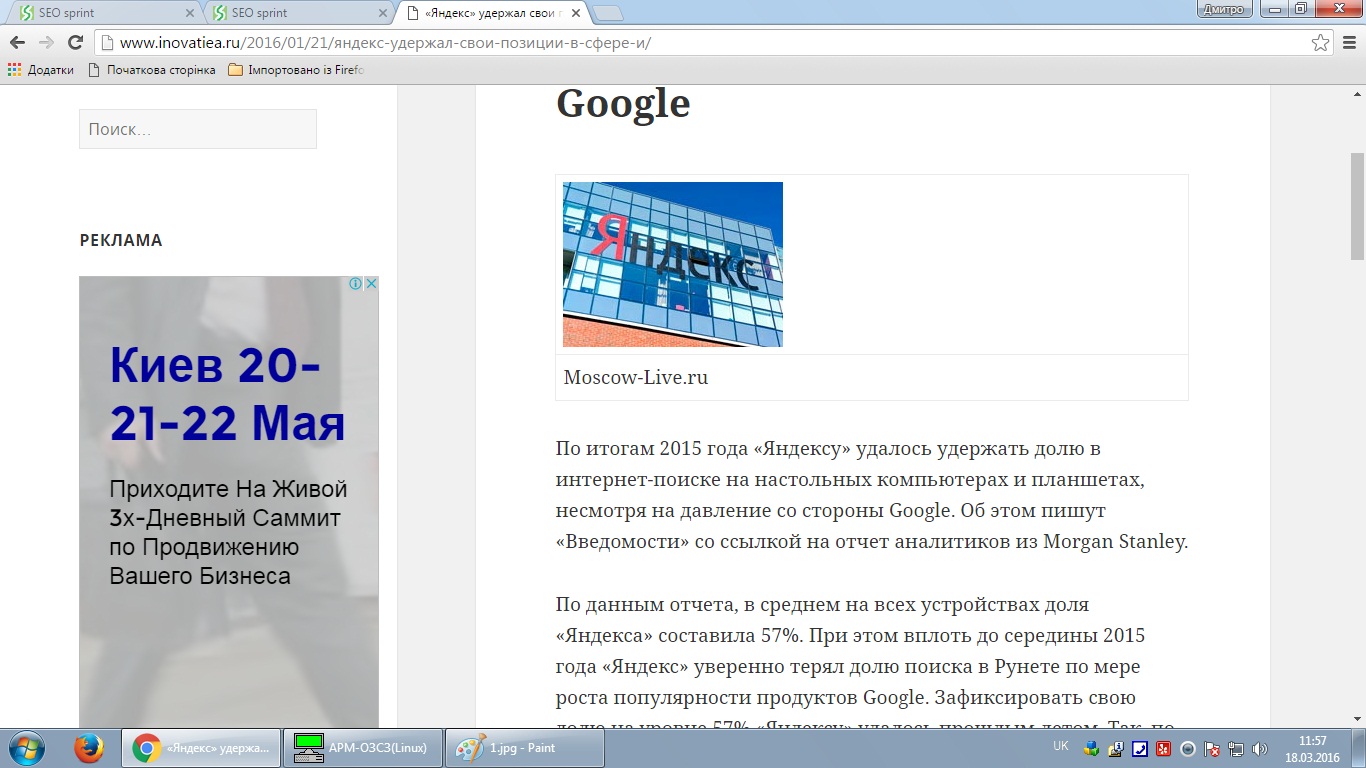Image resolution: width=1366 pixels, height=768 pixels.
Task: Open the Початкова сторінка bookmark
Action: [152, 70]
